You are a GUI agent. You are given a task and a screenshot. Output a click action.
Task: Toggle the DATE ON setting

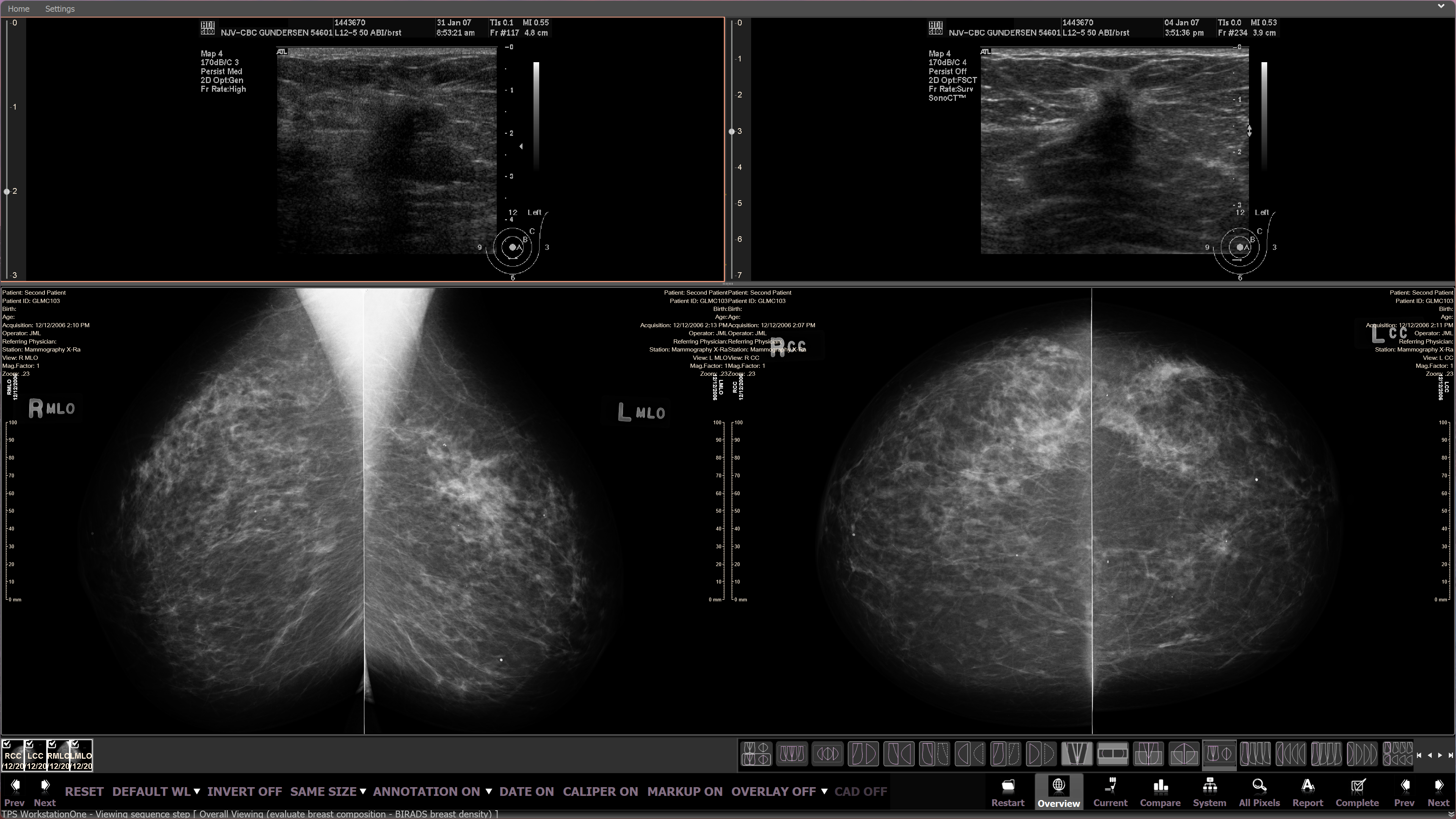[526, 791]
